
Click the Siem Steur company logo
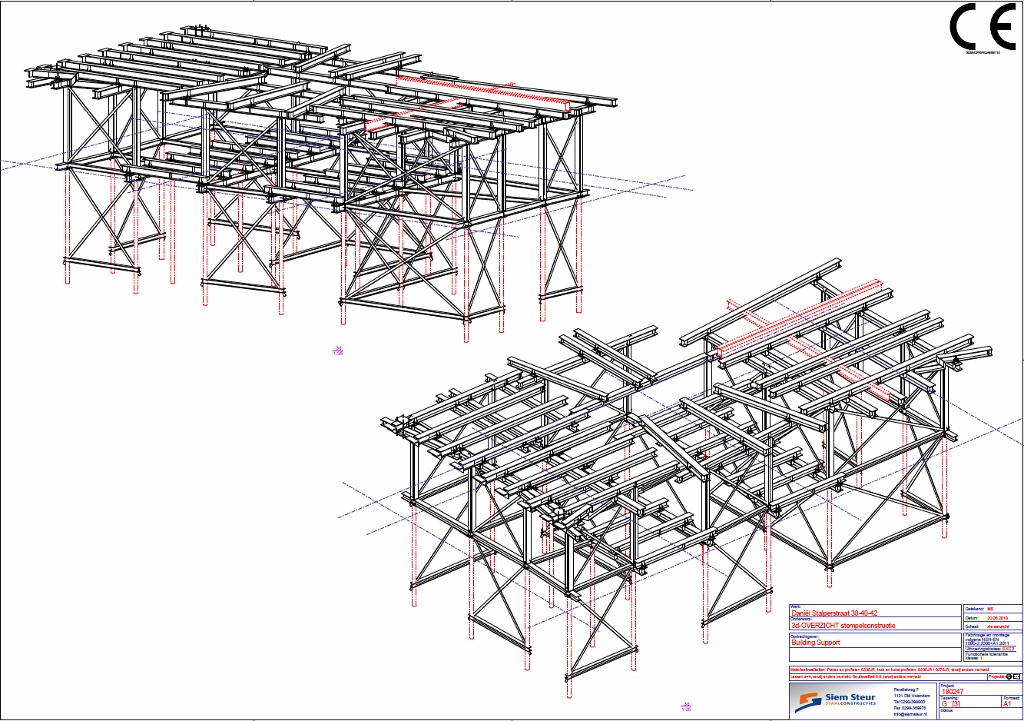835,702
